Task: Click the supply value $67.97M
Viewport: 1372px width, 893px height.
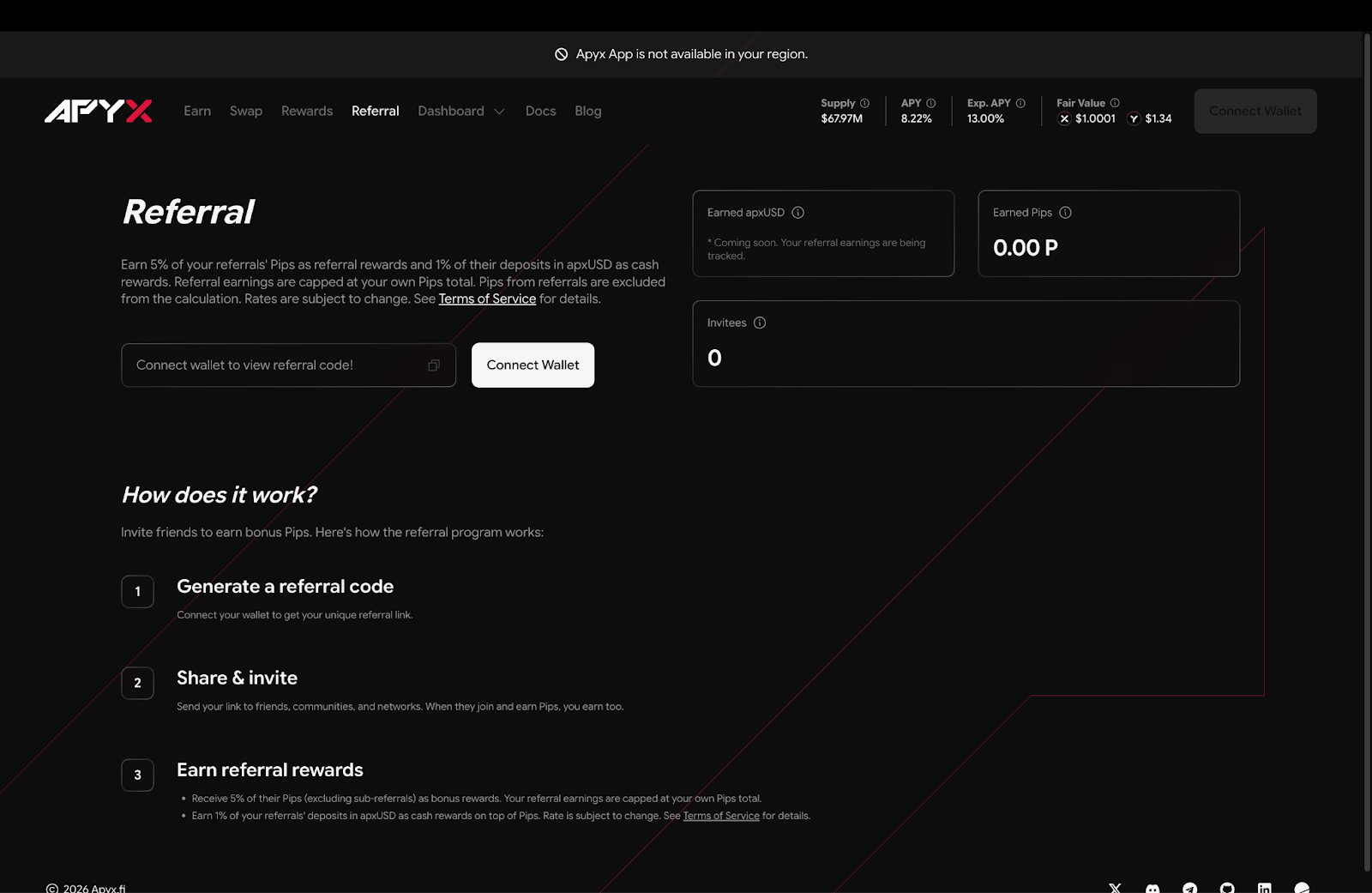Action: click(842, 118)
